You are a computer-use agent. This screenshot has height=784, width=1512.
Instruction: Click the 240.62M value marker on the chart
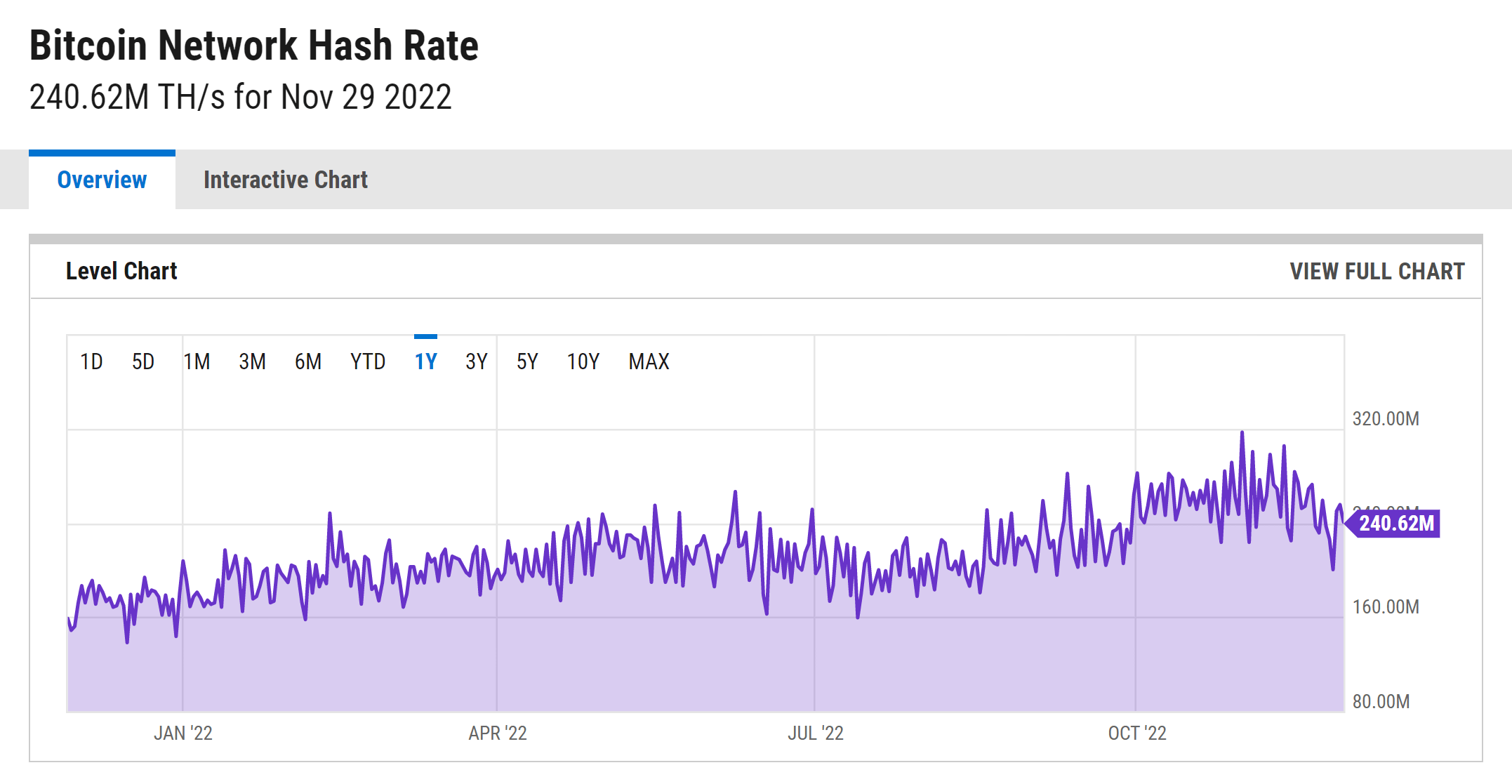click(x=1395, y=522)
